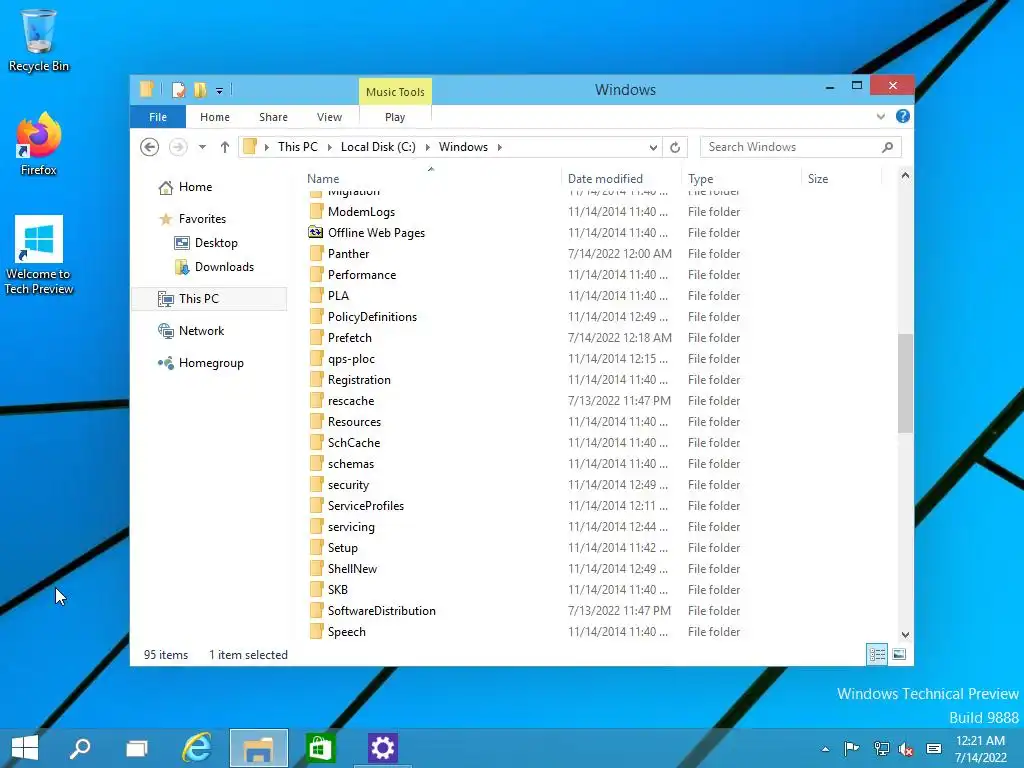
Task: Open the Start menu button
Action: [x=25, y=748]
